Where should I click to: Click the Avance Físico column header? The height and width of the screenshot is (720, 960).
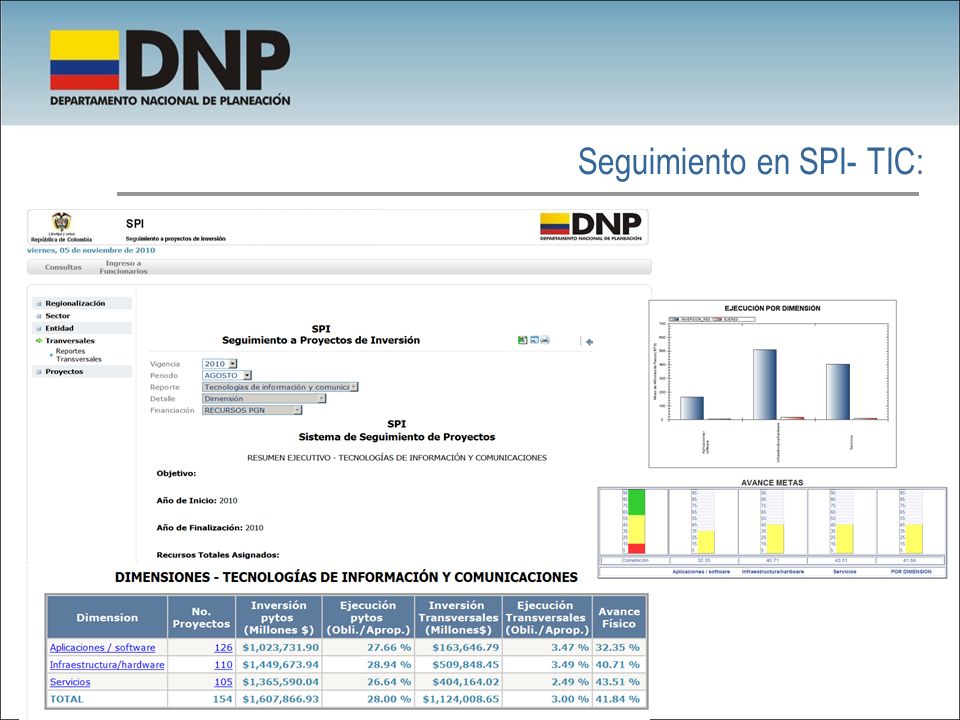tap(619, 617)
